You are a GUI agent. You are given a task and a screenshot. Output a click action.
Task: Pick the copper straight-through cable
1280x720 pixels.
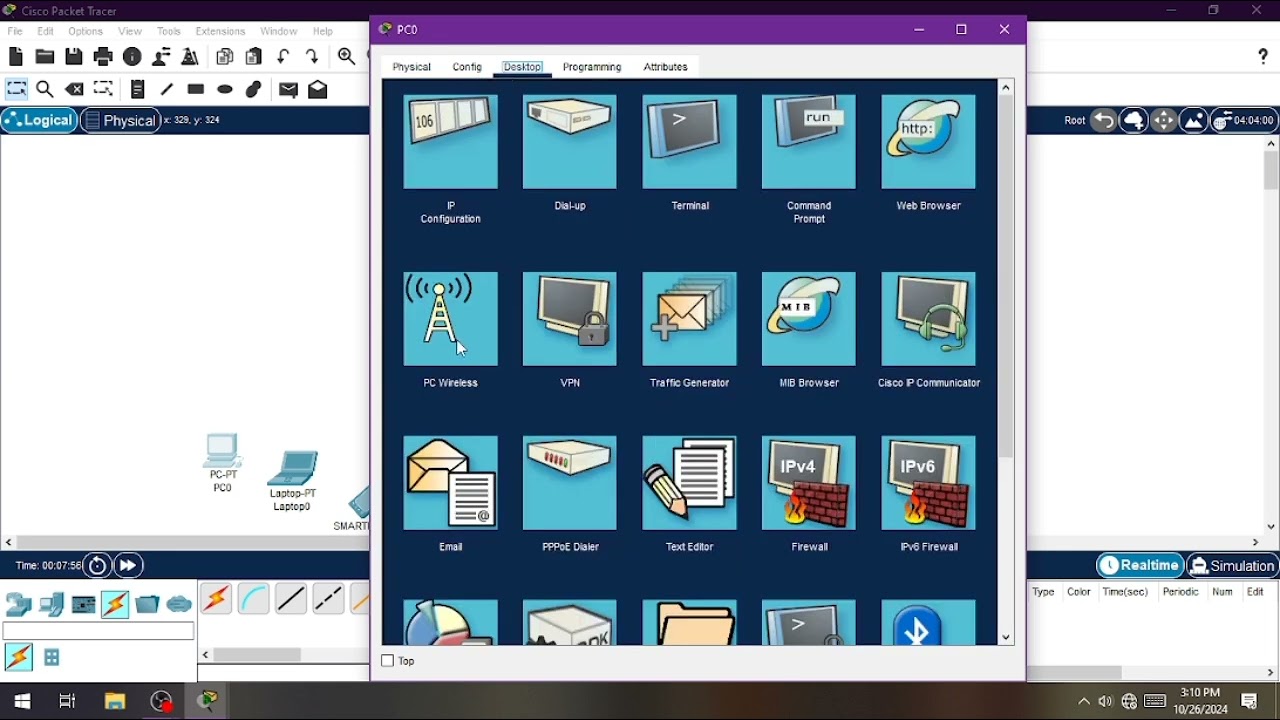[291, 599]
